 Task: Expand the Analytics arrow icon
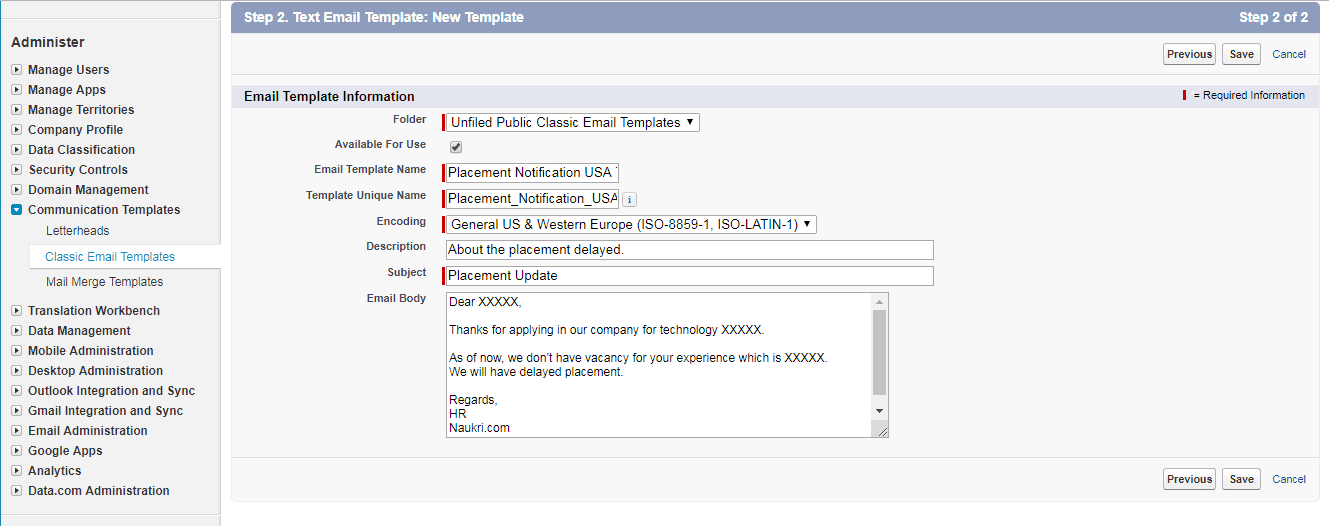click(x=17, y=471)
